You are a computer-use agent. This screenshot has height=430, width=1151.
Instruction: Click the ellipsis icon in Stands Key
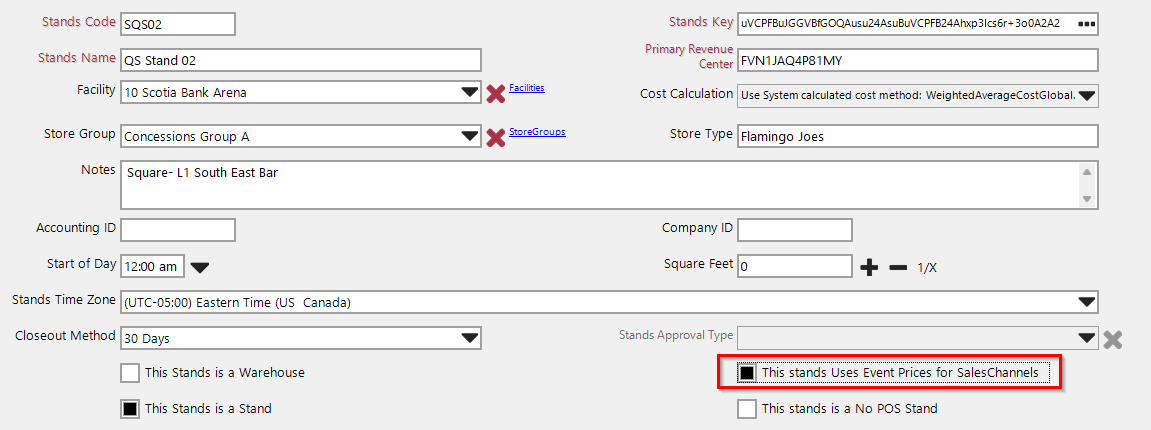tap(1087, 24)
